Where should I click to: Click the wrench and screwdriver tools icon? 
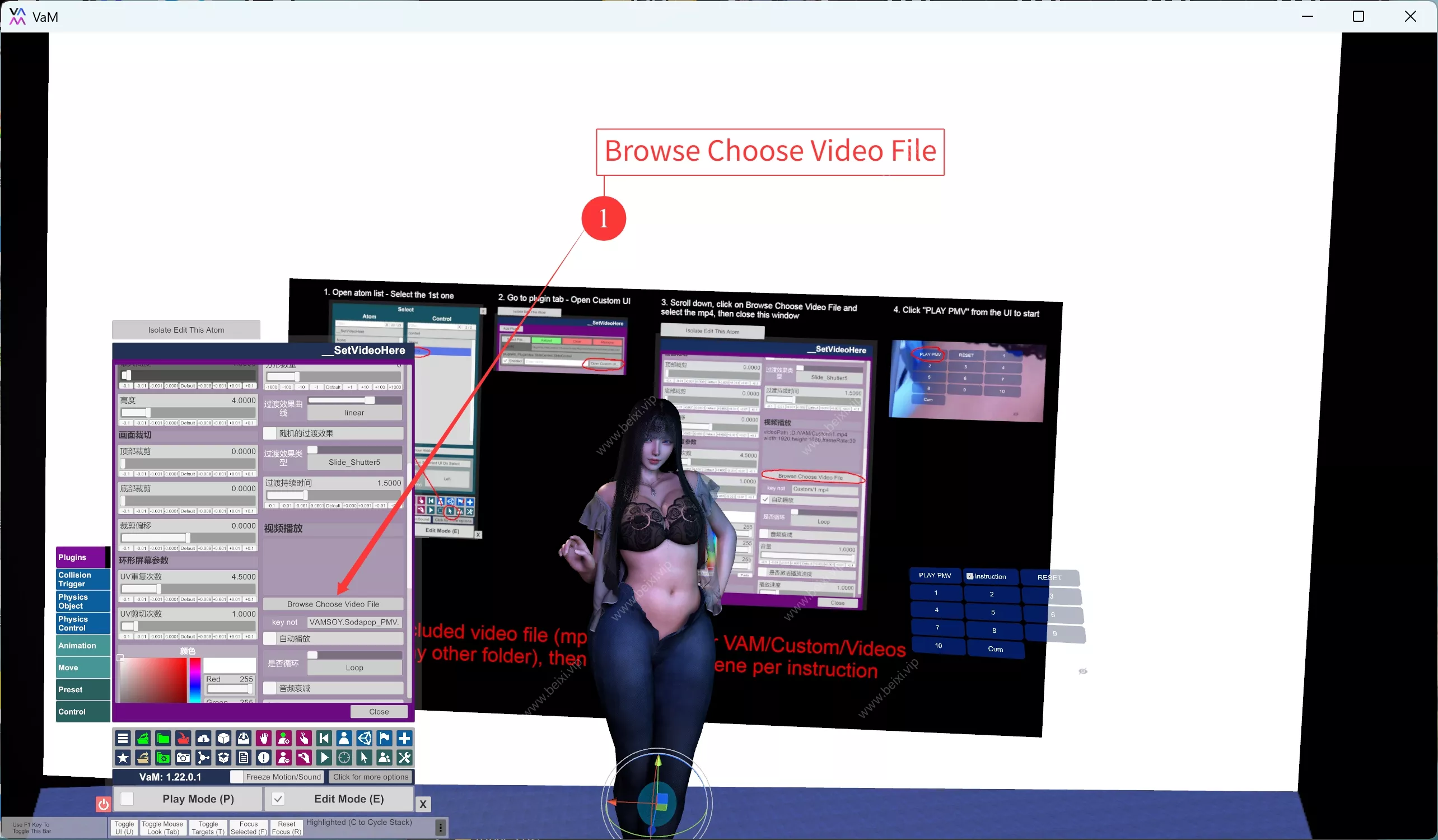(405, 758)
